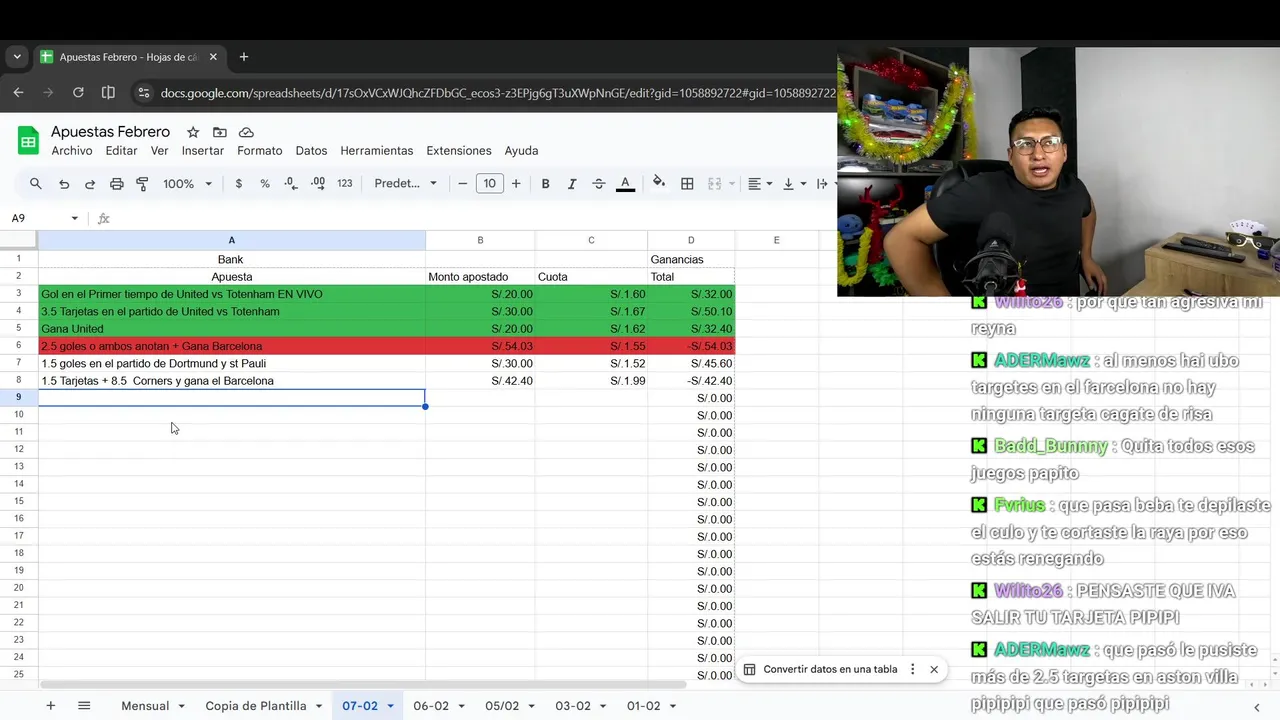The height and width of the screenshot is (720, 1280).
Task: Redo the last action
Action: pos(90,184)
